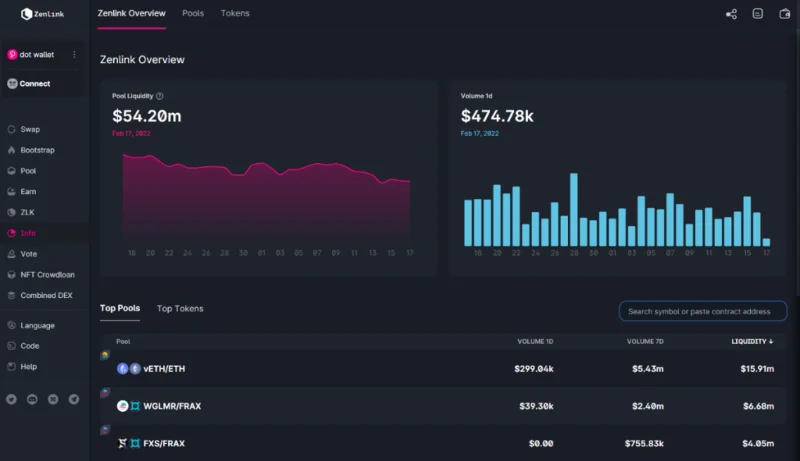Click the pink Feb 17, 2022 date
Image resolution: width=800 pixels, height=461 pixels.
click(x=131, y=134)
